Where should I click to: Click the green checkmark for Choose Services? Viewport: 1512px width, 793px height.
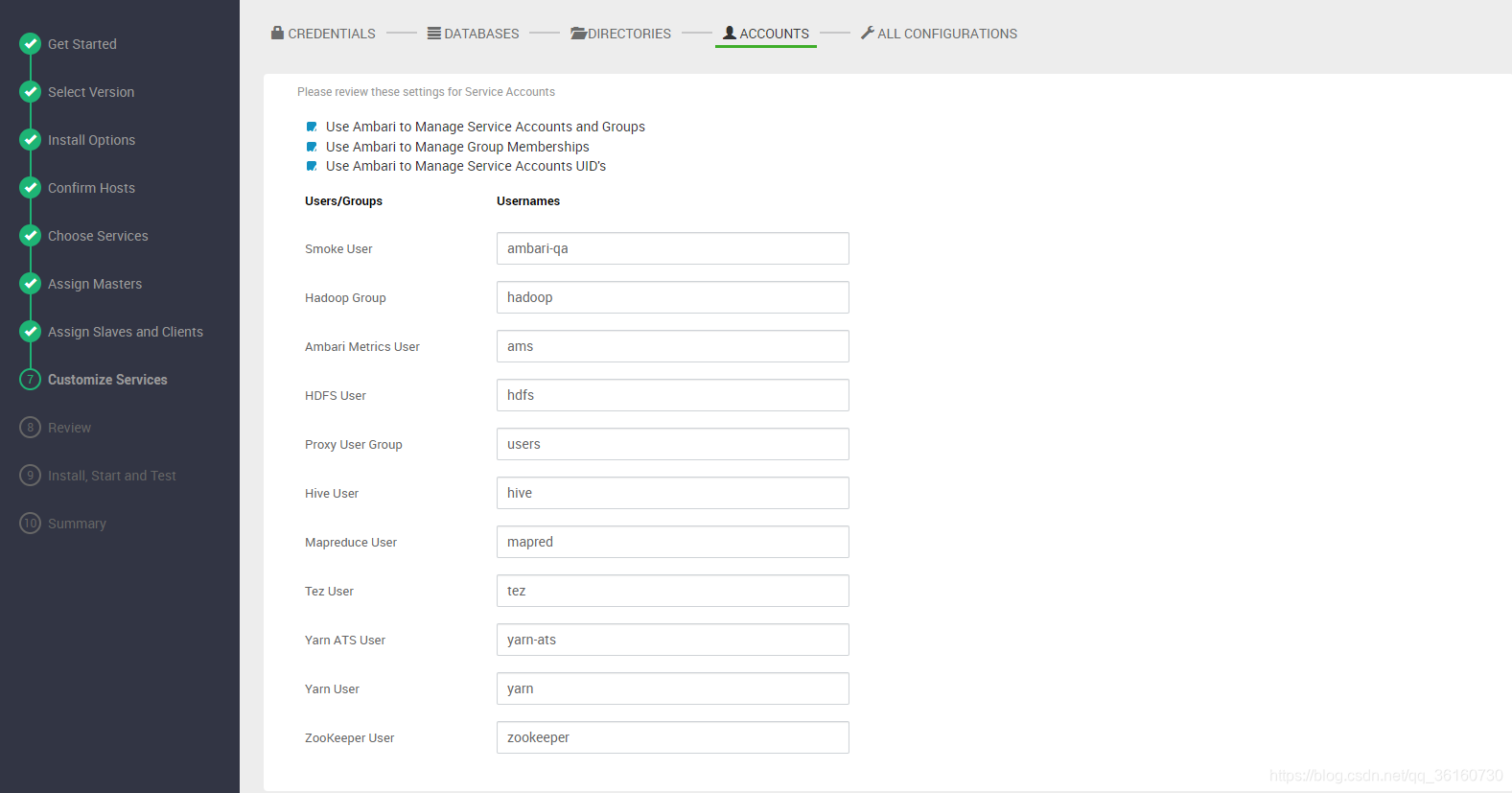[31, 235]
